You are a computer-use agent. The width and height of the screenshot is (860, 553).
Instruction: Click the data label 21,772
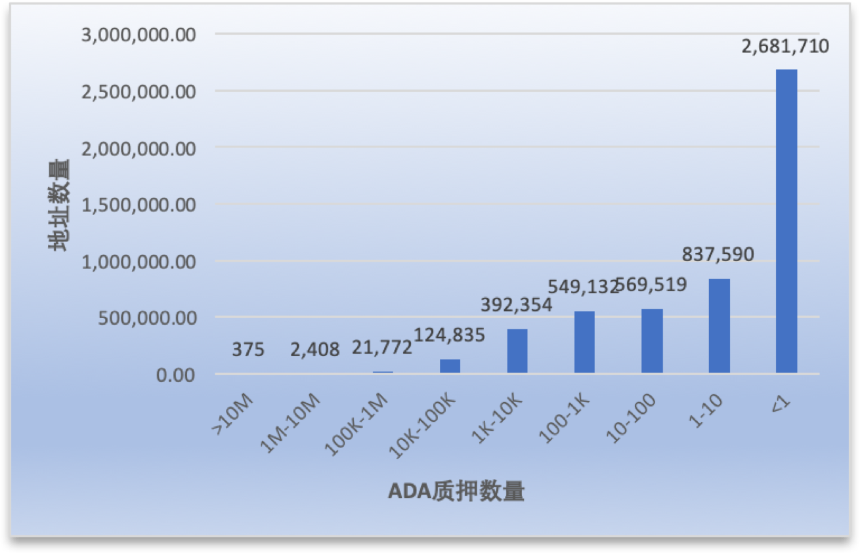(382, 347)
